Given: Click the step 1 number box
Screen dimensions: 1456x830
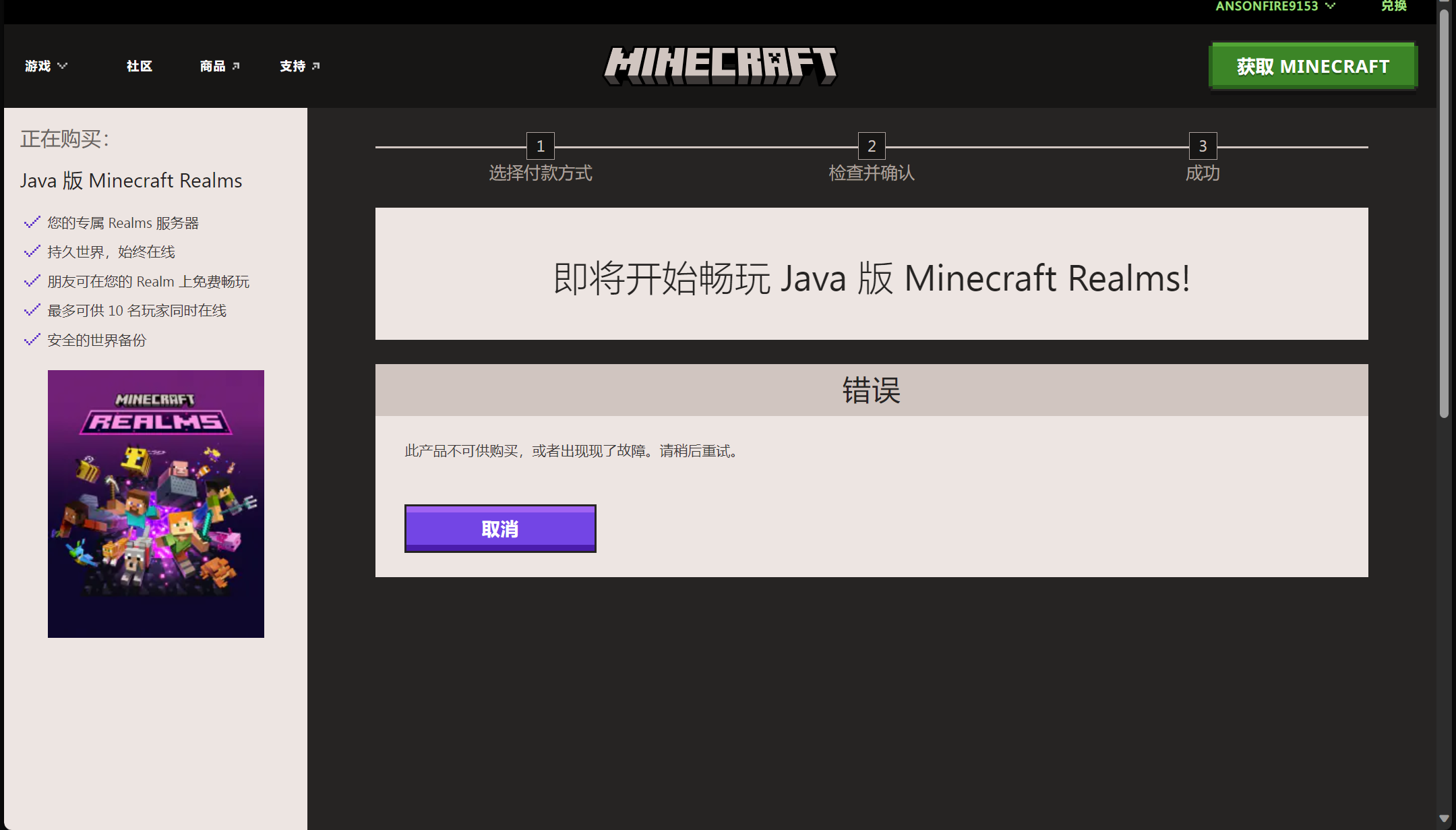Looking at the screenshot, I should coord(540,146).
